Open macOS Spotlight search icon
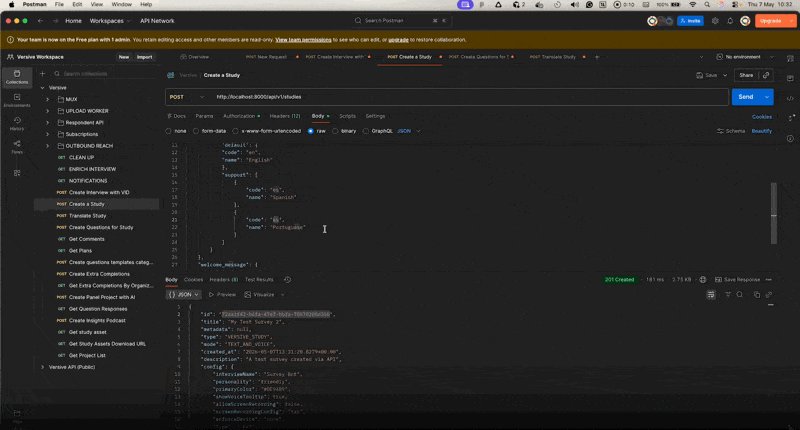Screen dimensions: 800x430 click(x=707, y=5)
